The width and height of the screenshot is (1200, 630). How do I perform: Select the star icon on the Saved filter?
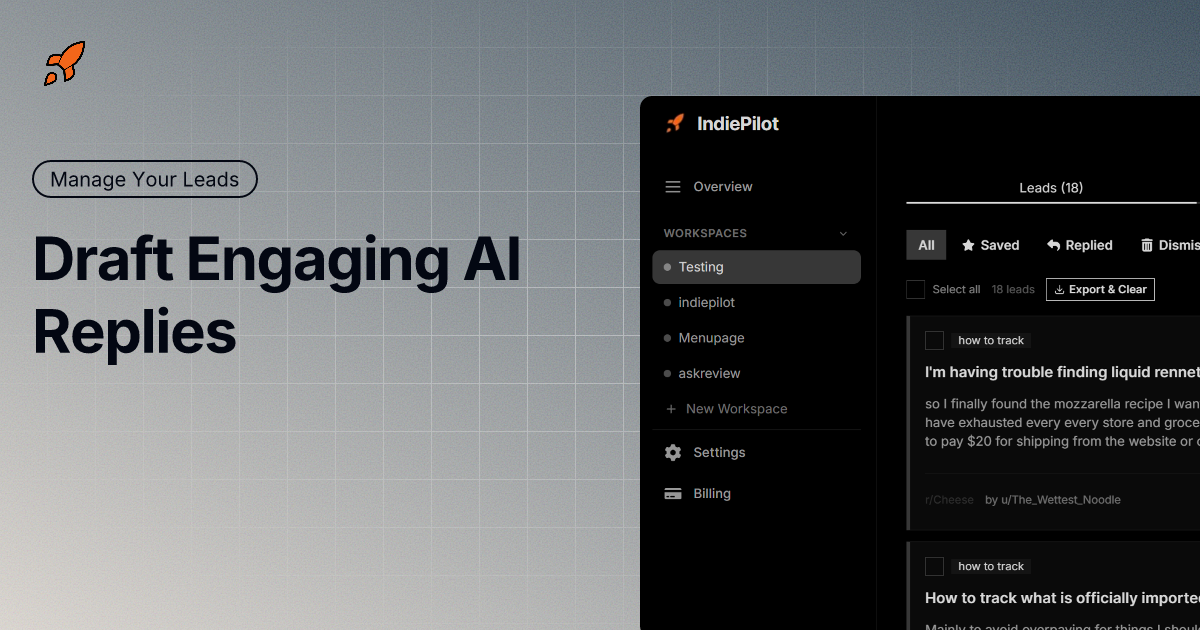coord(968,245)
